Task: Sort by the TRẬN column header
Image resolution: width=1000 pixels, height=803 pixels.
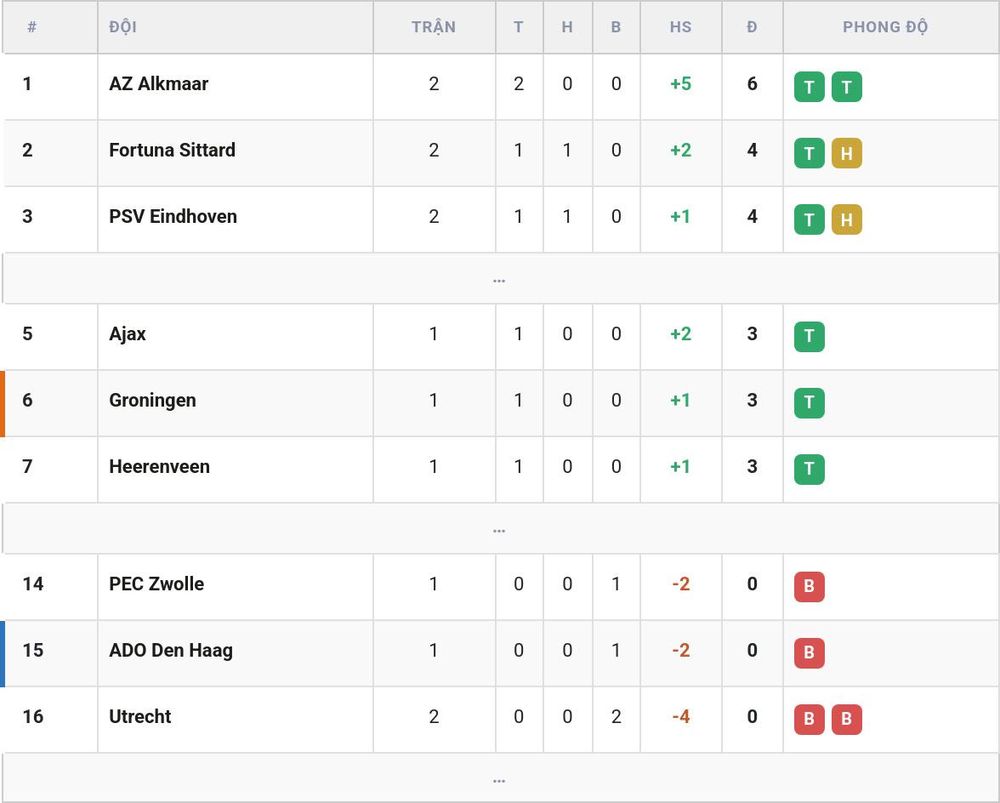Action: pos(434,27)
